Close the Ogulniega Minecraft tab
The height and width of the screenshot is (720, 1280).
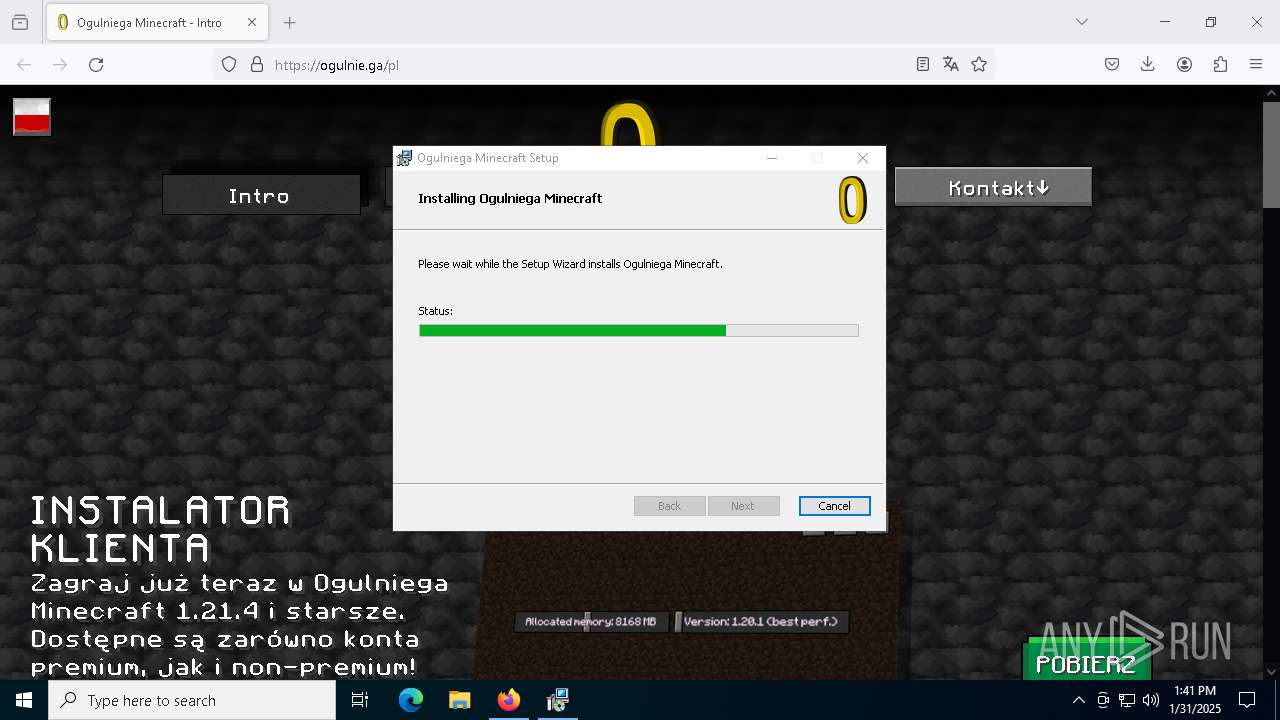point(252,22)
